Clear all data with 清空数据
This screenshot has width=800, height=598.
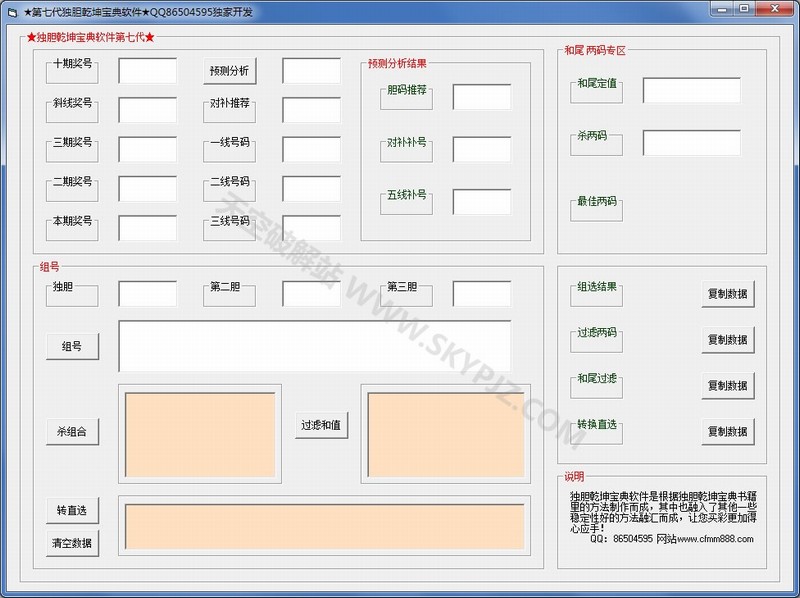pos(72,543)
